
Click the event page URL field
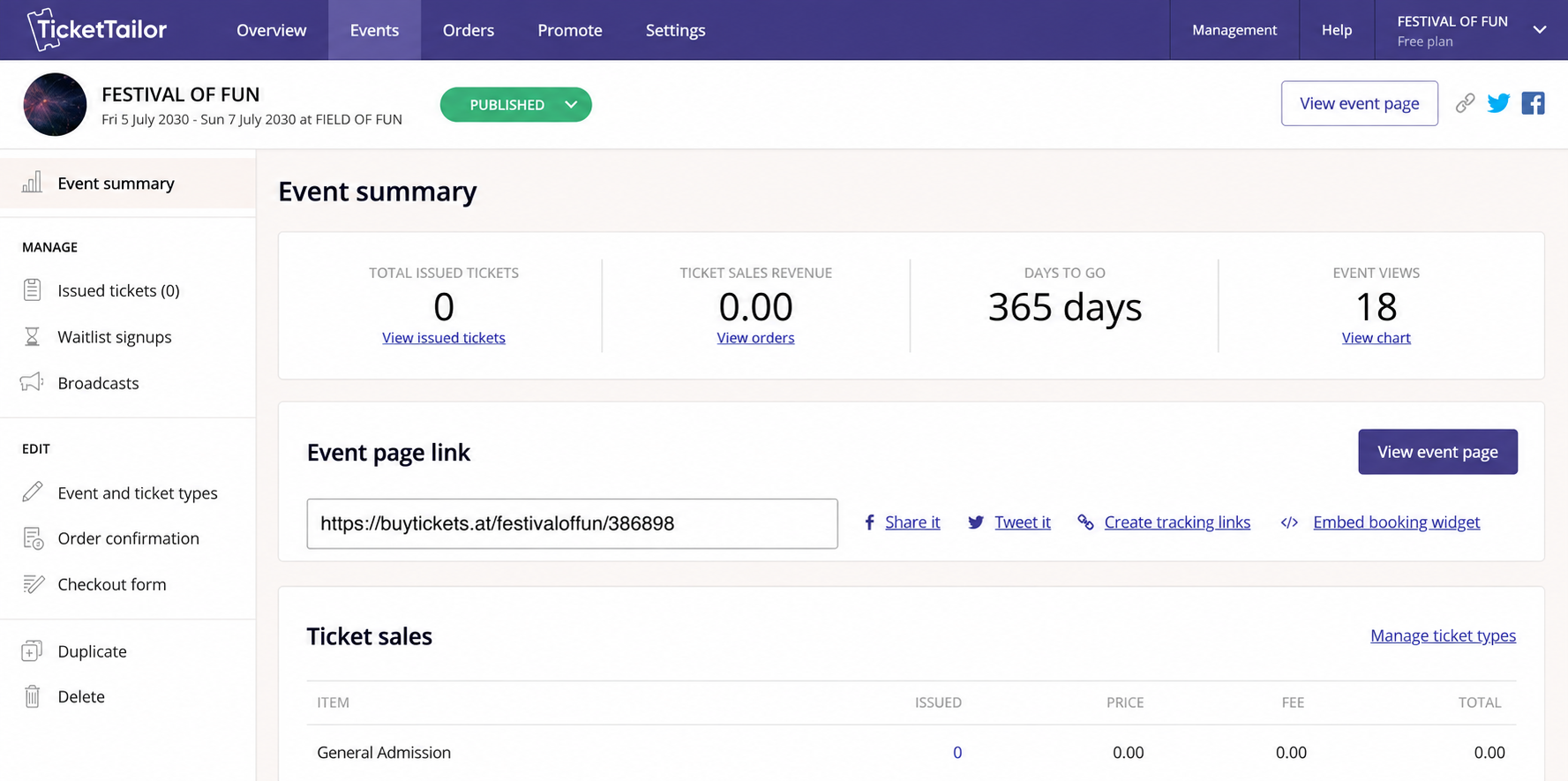pos(572,523)
